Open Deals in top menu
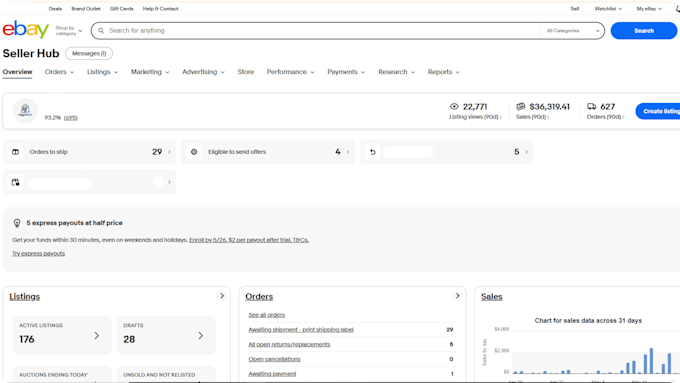 (55, 9)
